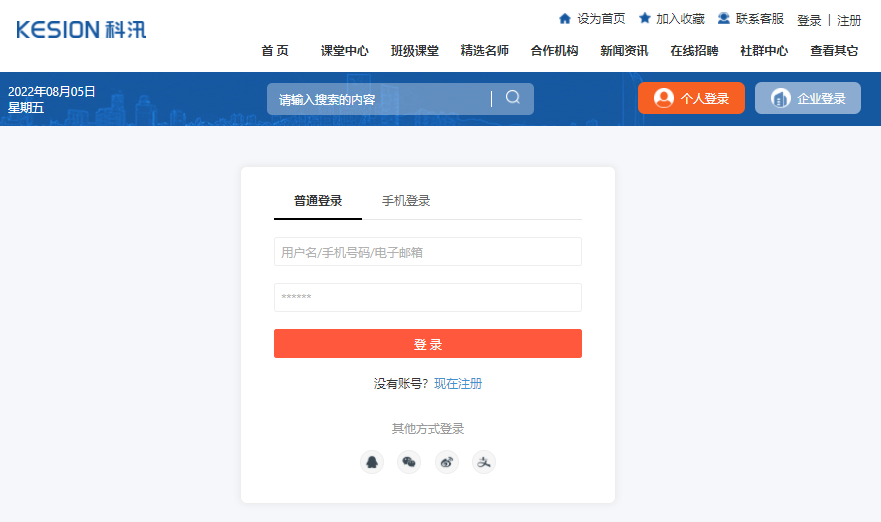Choose the Weibo login icon
881x522 pixels.
(x=446, y=462)
